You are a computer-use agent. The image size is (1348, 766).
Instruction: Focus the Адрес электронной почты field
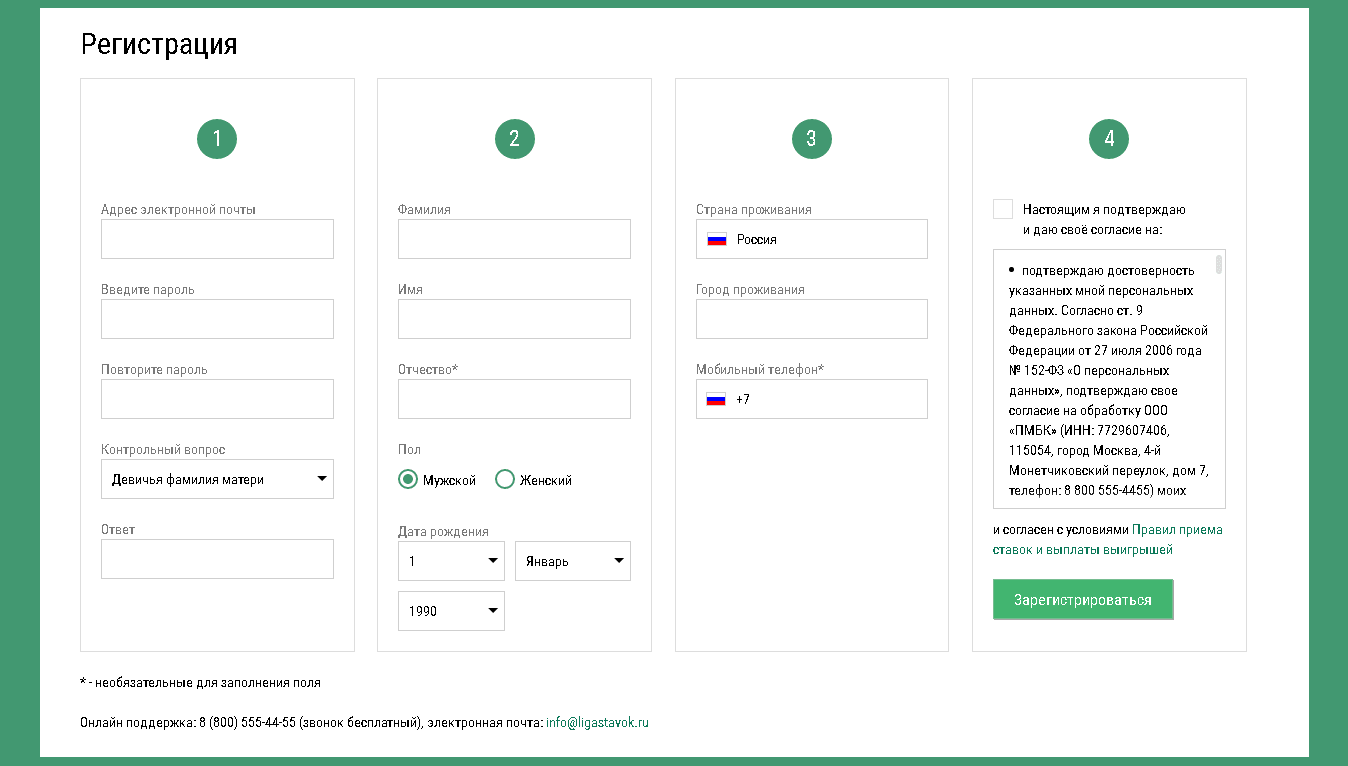[217, 239]
